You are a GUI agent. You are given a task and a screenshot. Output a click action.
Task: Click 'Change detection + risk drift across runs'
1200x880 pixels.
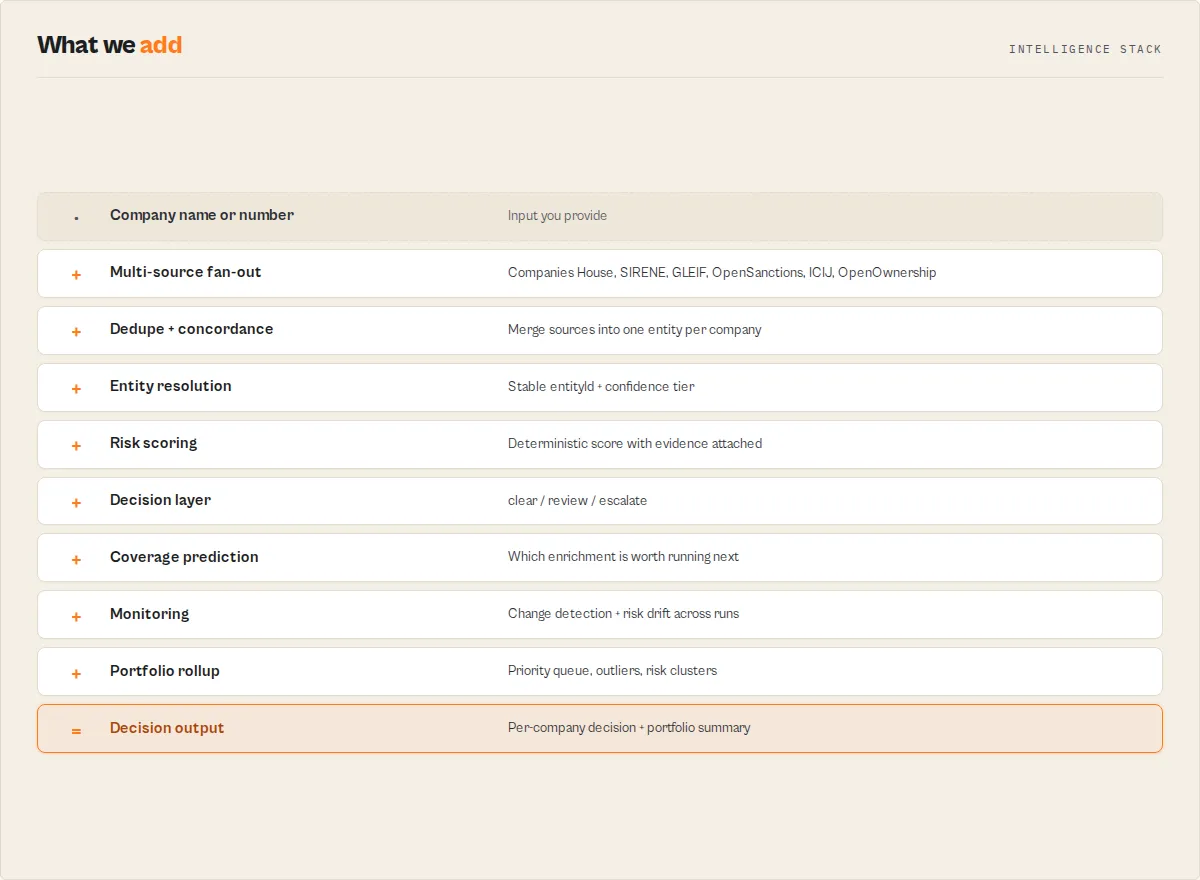(623, 614)
